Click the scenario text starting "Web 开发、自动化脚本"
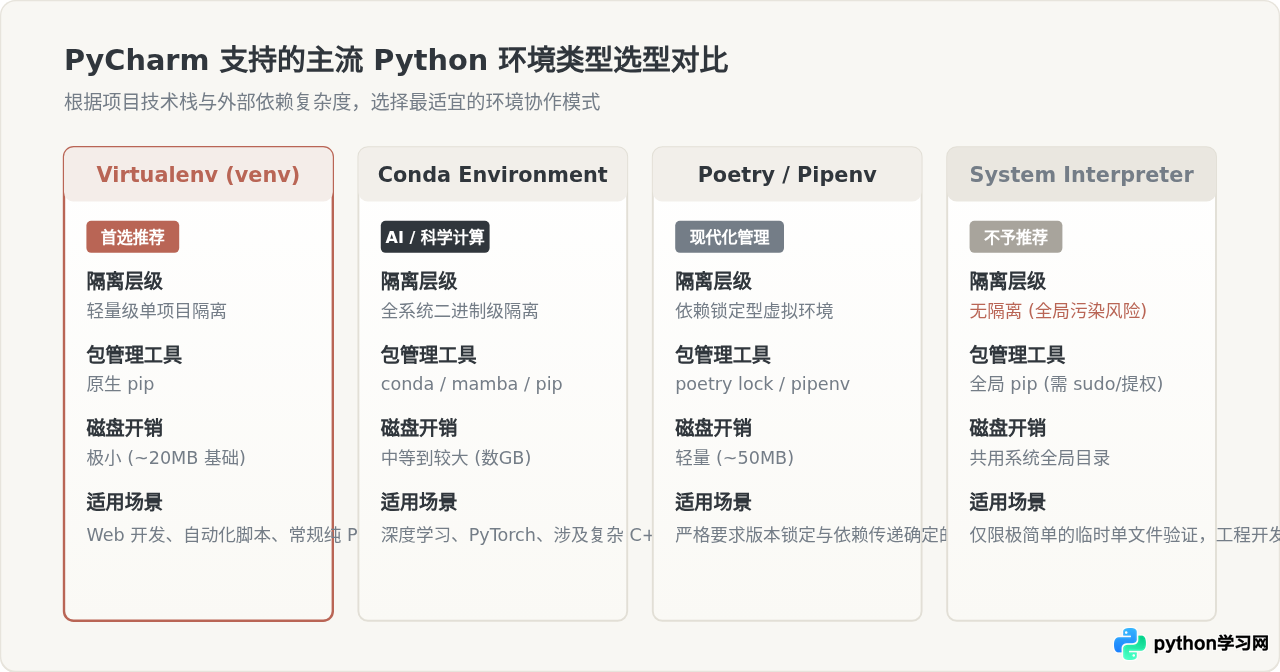 [x=222, y=535]
